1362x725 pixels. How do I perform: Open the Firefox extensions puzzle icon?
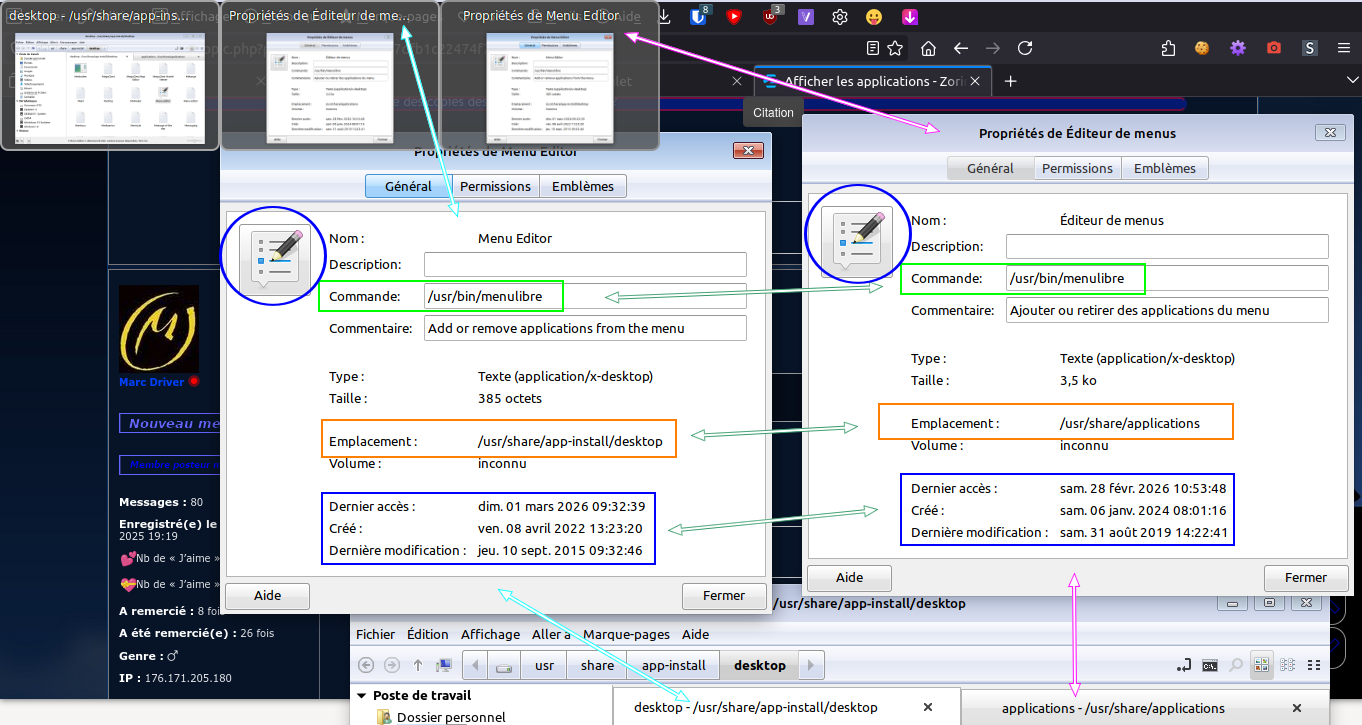coord(1168,48)
